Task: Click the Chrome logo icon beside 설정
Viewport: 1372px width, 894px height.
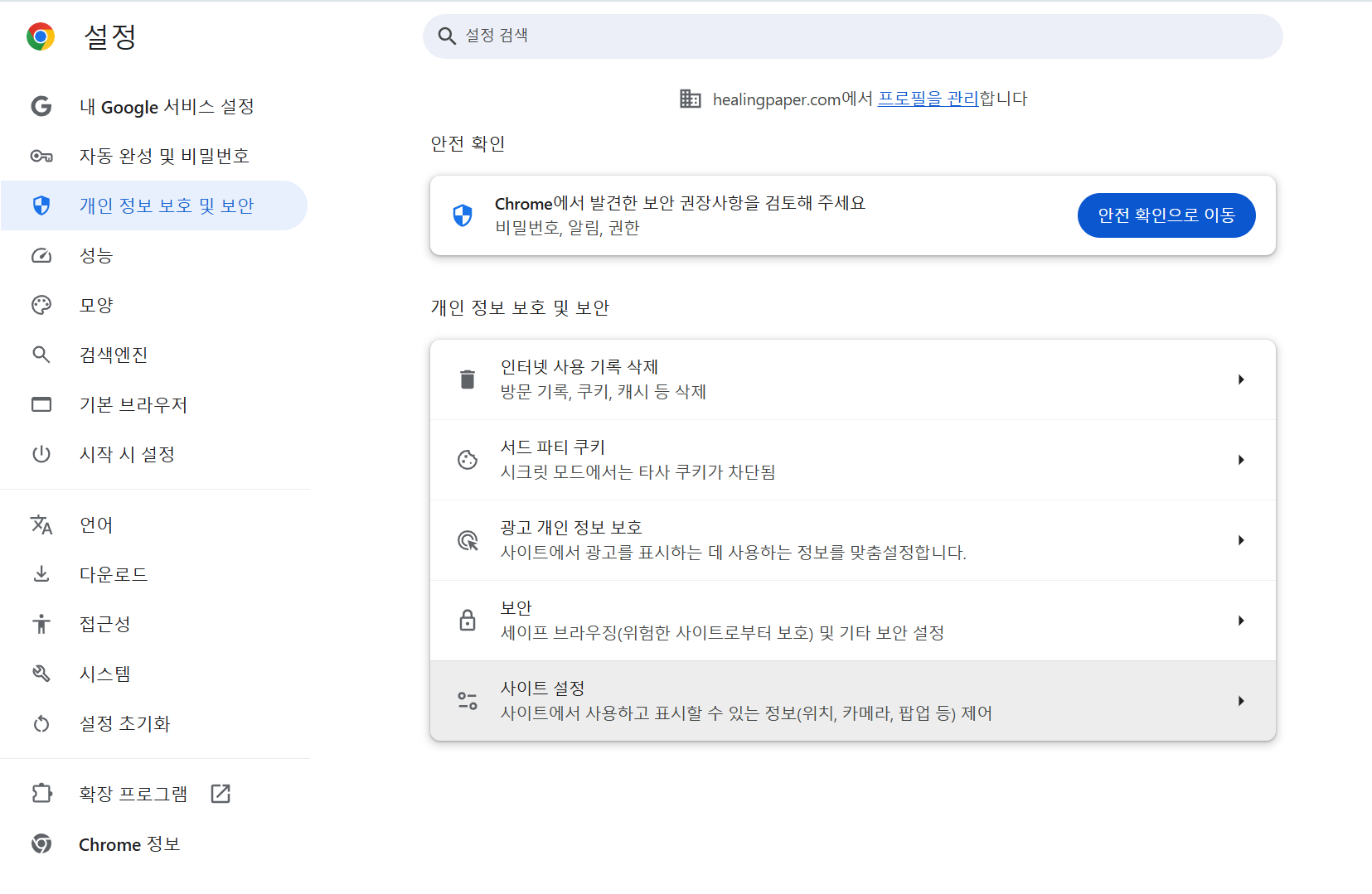Action: pos(41,36)
